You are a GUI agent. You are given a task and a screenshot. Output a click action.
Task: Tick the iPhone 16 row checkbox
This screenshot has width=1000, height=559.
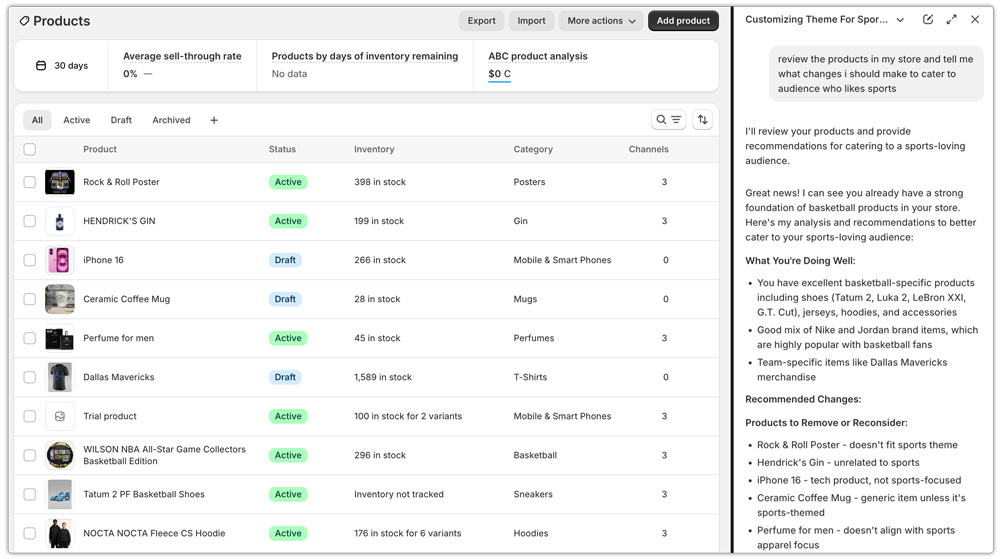(x=29, y=260)
